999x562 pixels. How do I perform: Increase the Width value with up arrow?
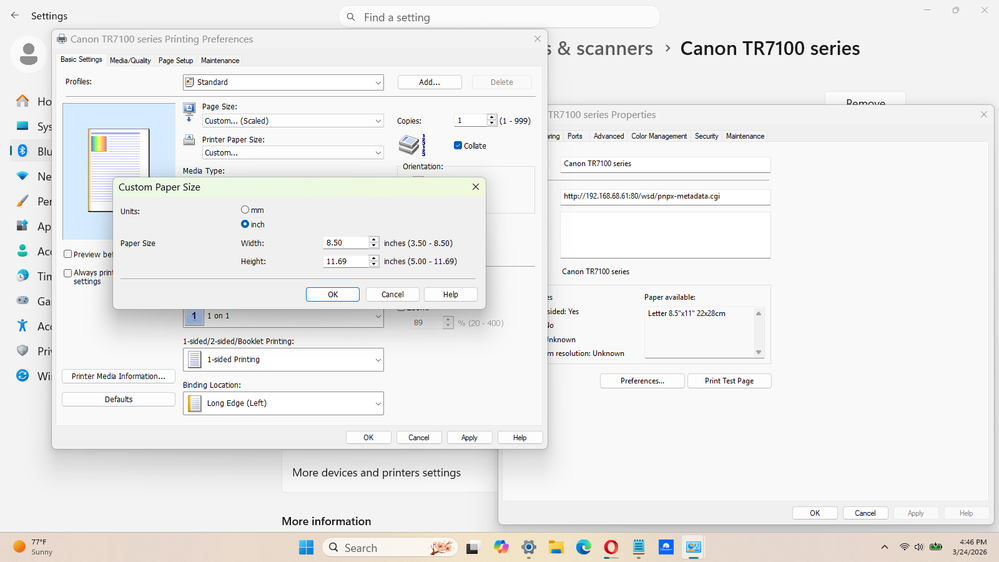coord(374,240)
